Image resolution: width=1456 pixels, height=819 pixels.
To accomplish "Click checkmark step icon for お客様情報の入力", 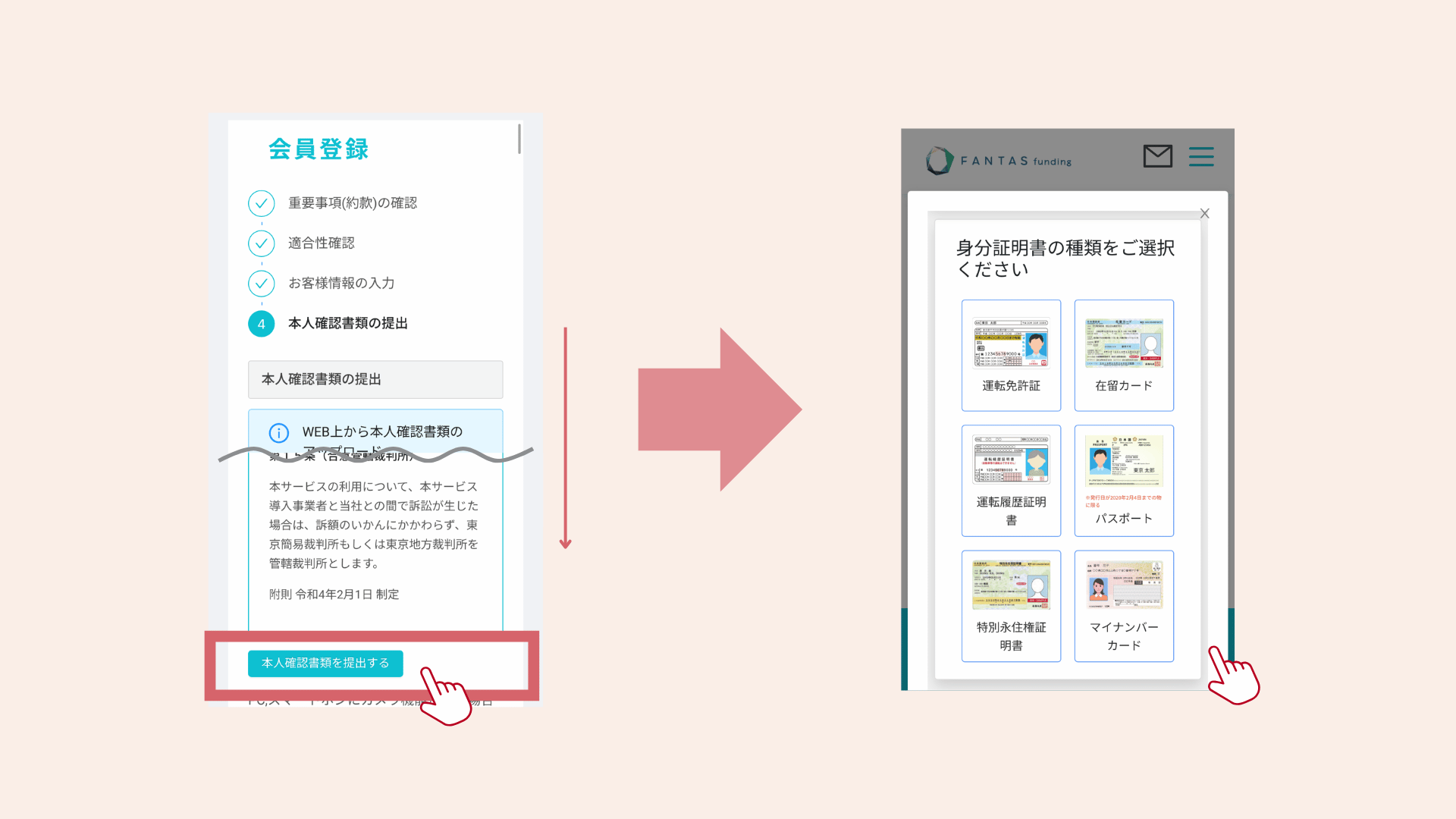I will click(261, 284).
